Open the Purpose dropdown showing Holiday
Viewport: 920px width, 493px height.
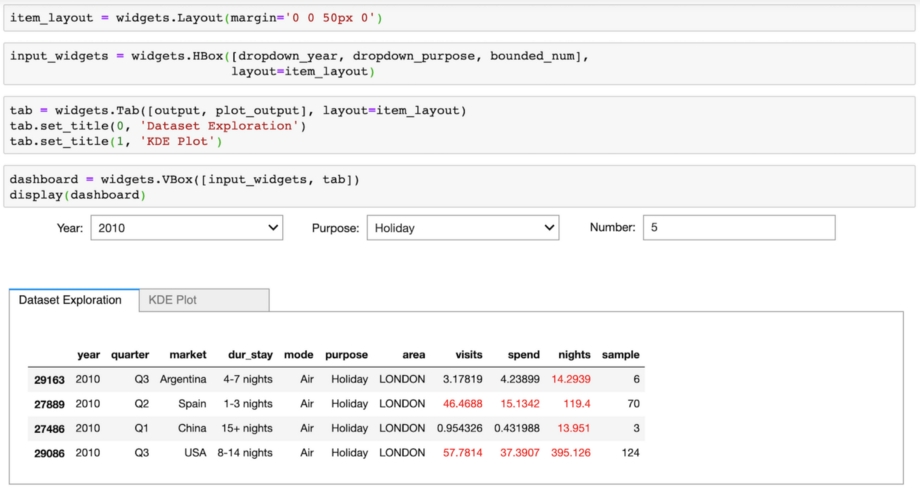pyautogui.click(x=463, y=228)
